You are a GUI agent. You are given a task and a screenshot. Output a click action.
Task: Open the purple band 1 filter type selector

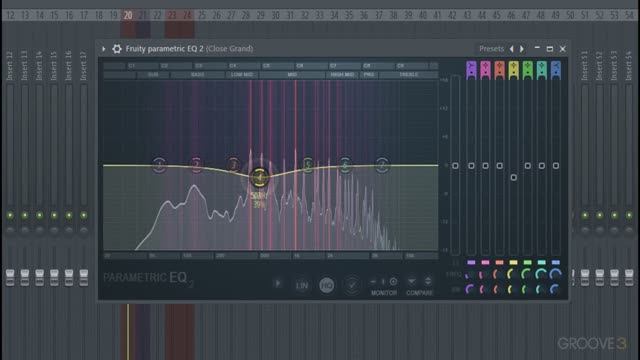pyautogui.click(x=471, y=70)
